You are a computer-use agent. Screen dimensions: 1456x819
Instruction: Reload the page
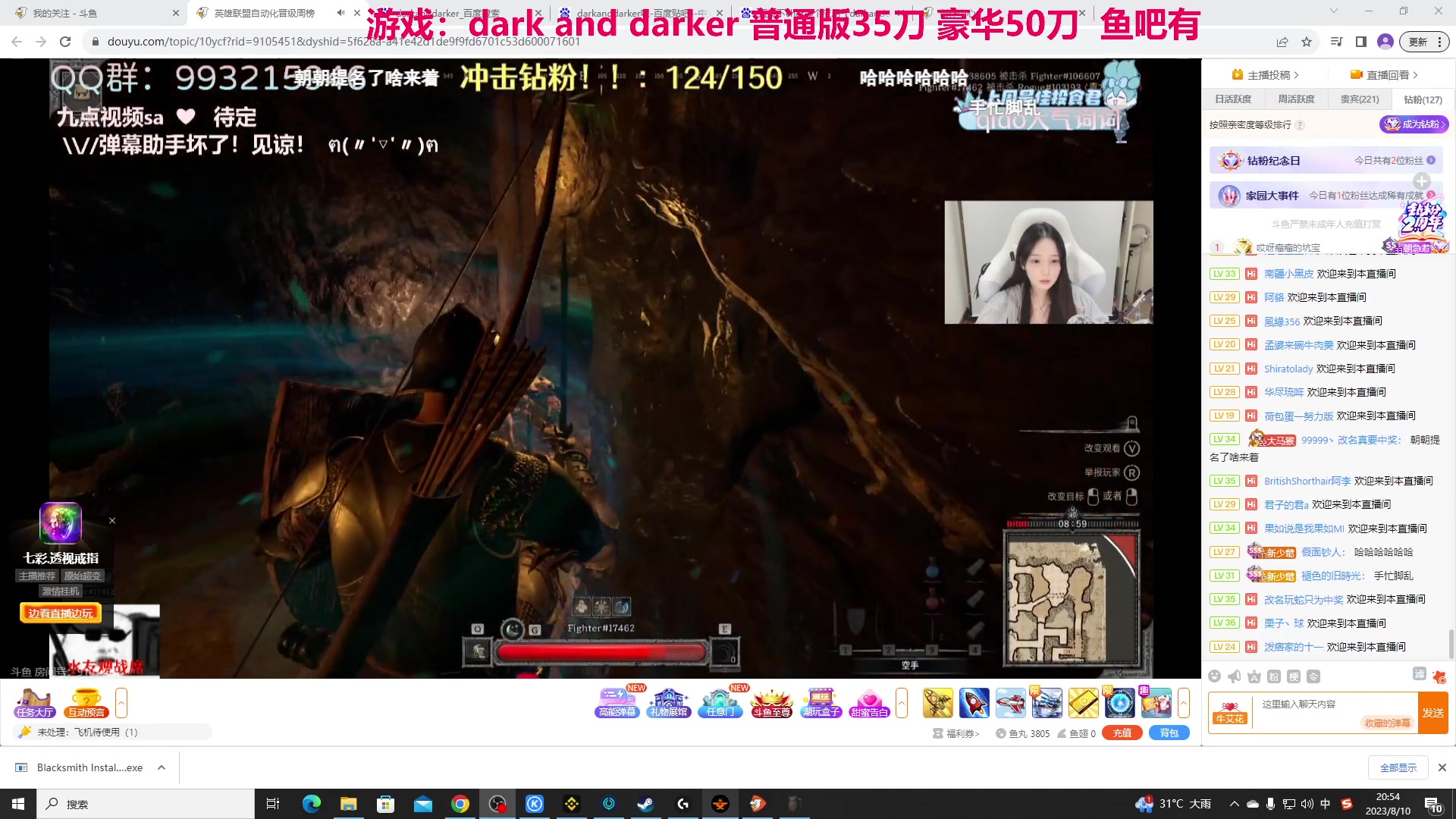[x=65, y=42]
